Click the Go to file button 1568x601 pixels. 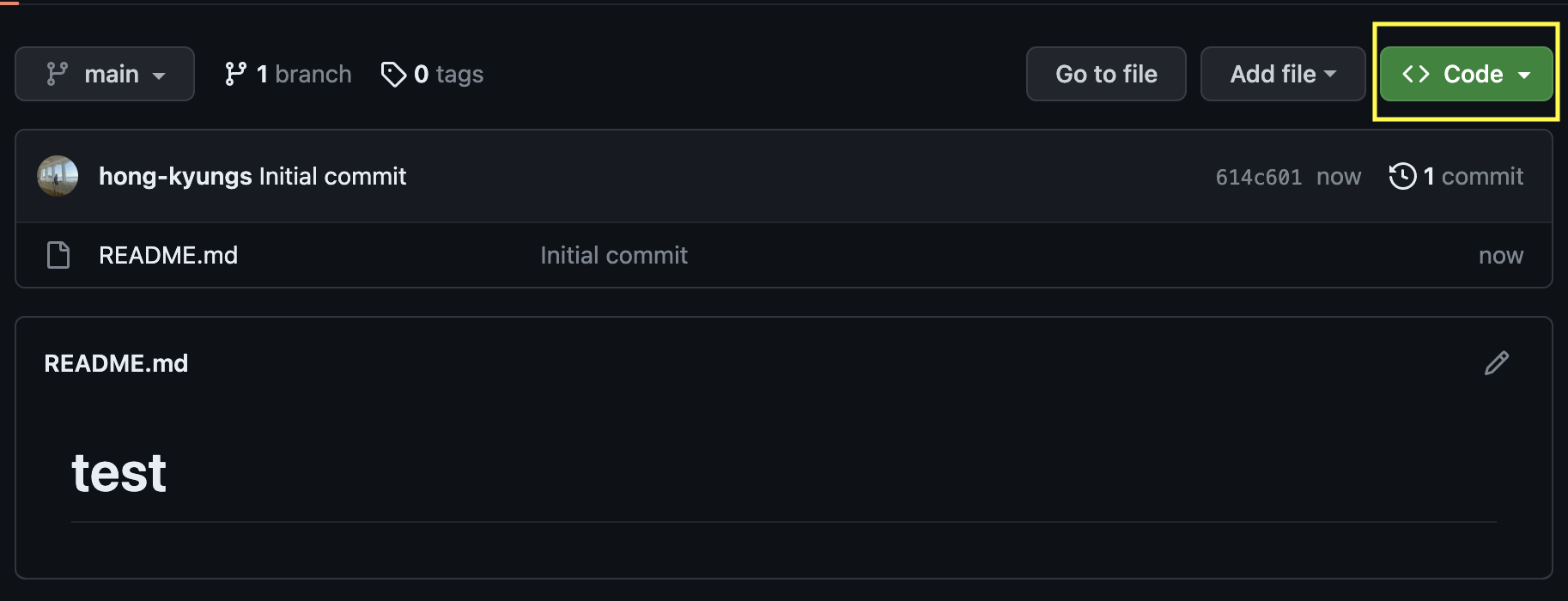click(x=1106, y=74)
